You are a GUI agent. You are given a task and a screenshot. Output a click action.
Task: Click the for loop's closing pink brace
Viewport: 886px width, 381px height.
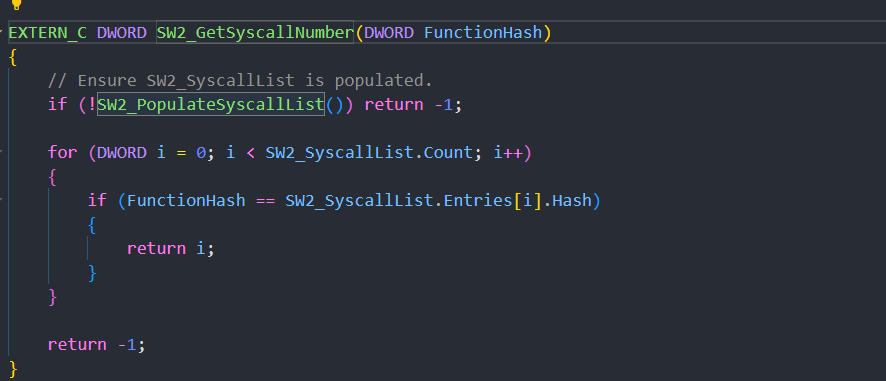pyautogui.click(x=53, y=297)
